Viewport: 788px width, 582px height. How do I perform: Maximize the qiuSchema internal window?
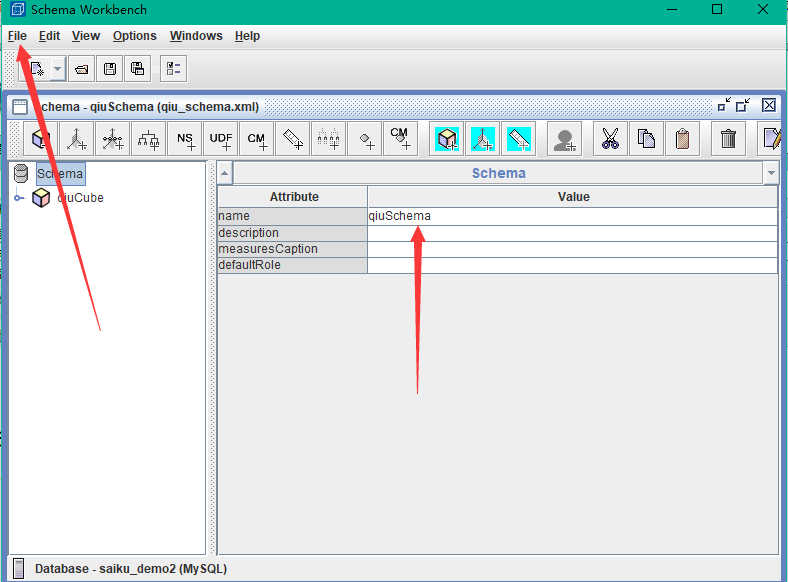coord(743,106)
